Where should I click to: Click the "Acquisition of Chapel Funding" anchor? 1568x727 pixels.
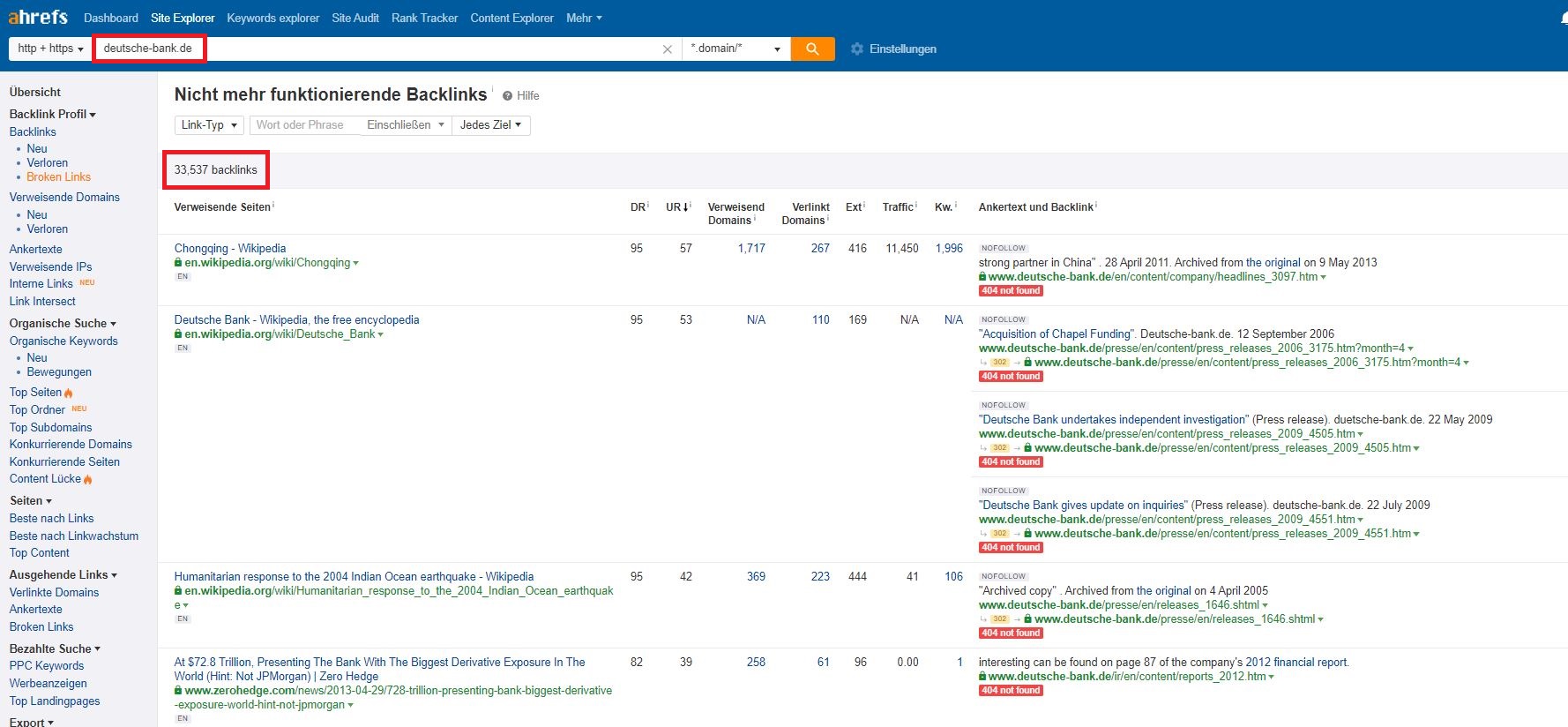pos(1057,334)
